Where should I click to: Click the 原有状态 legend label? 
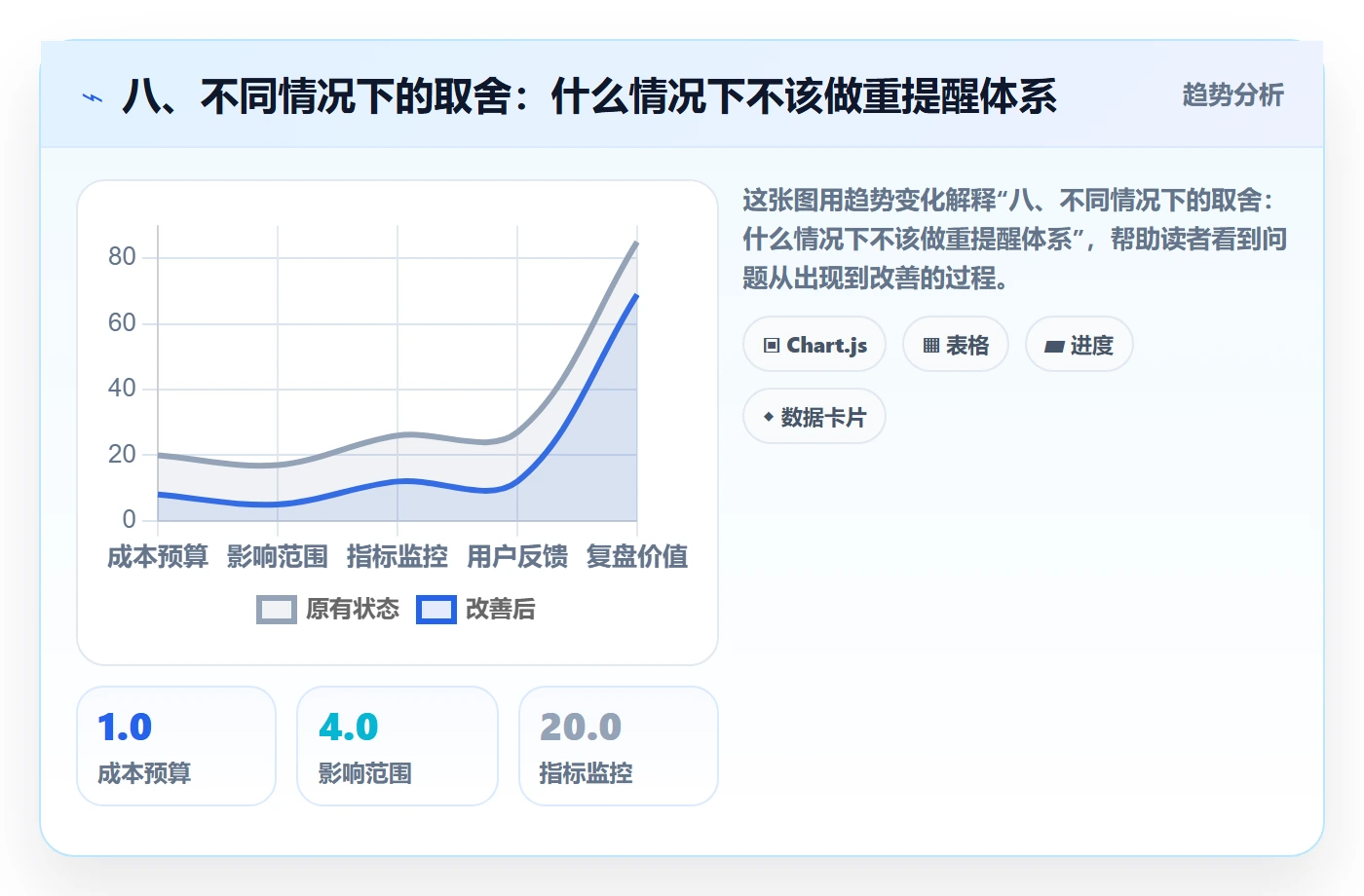(x=353, y=610)
